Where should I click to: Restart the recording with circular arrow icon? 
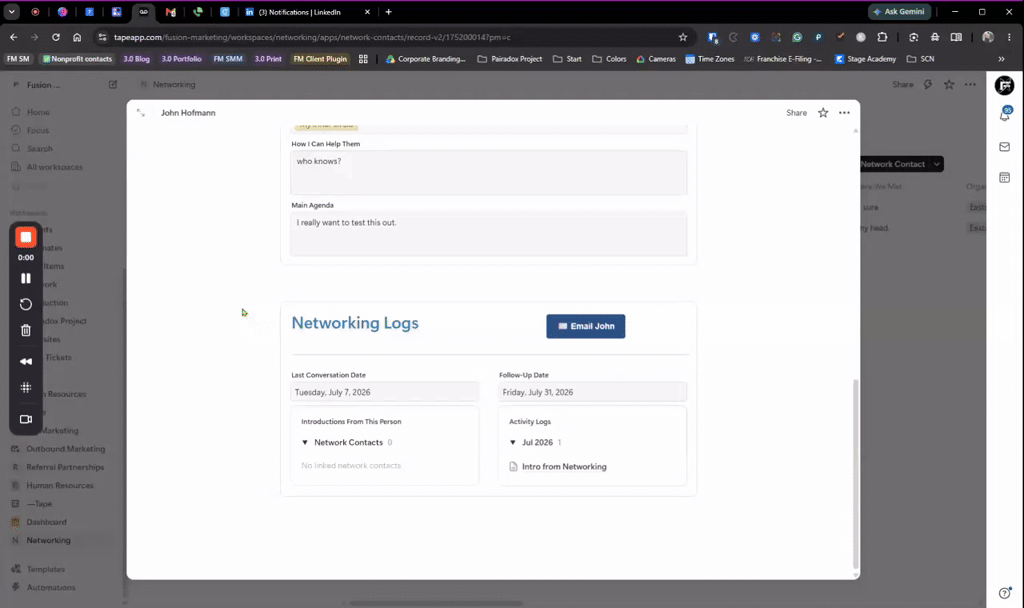pos(25,304)
